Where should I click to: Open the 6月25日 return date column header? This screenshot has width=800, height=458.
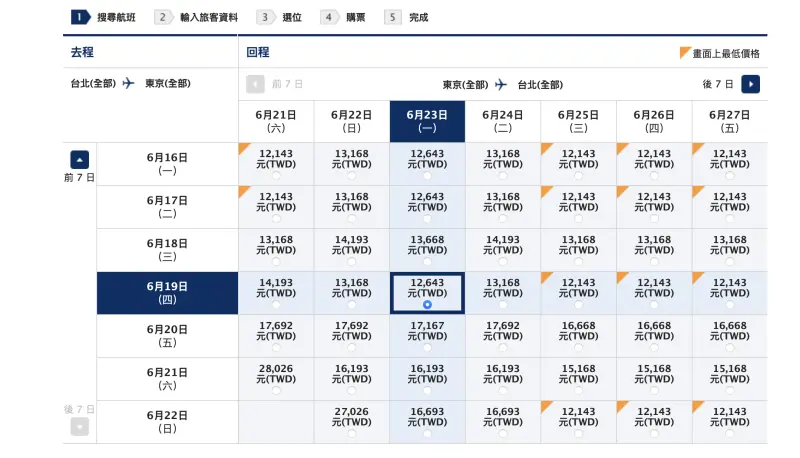(579, 121)
